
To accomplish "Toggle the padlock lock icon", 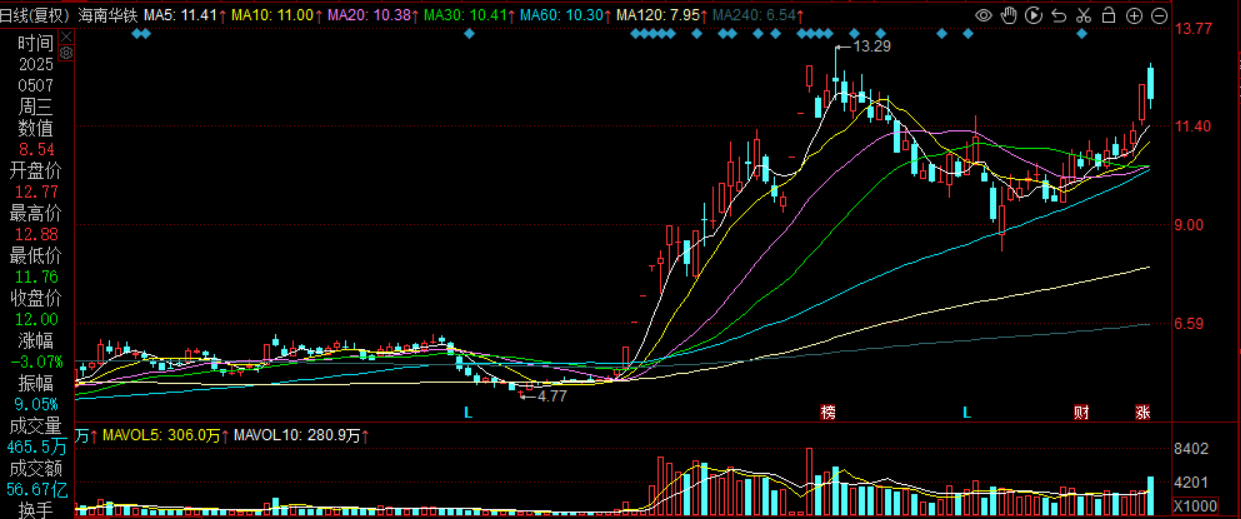I will [x=1109, y=15].
